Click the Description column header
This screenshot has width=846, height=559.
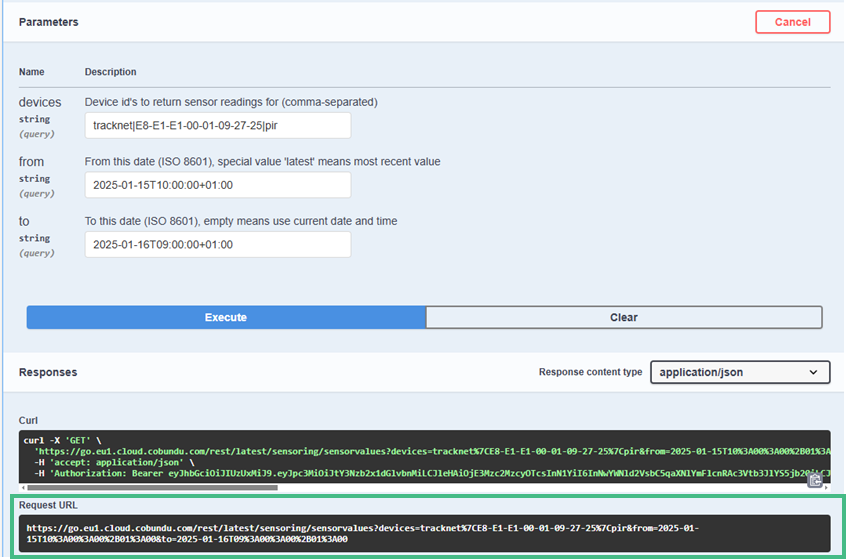coord(111,72)
